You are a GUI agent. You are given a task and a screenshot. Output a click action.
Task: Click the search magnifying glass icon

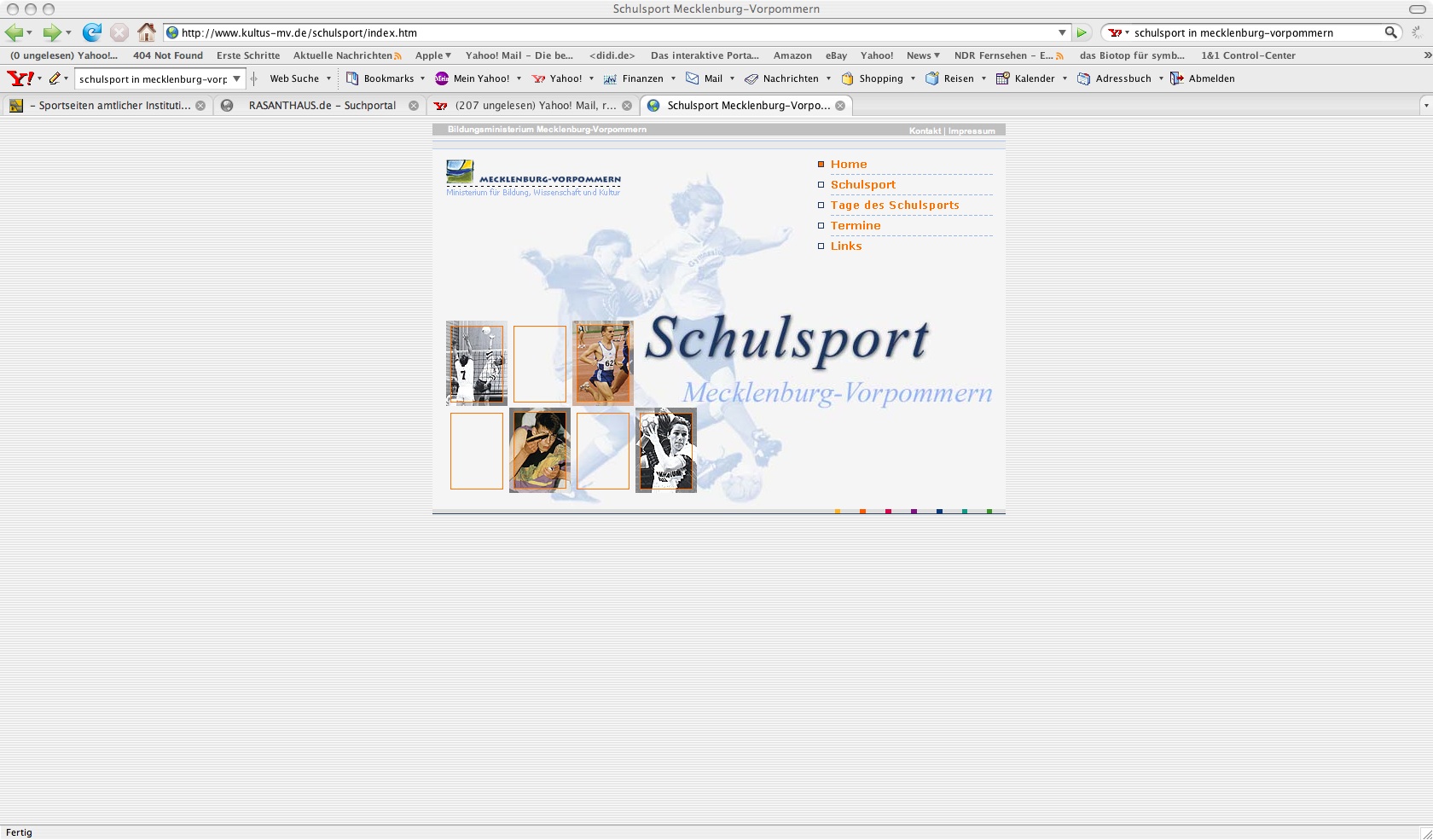[1390, 32]
